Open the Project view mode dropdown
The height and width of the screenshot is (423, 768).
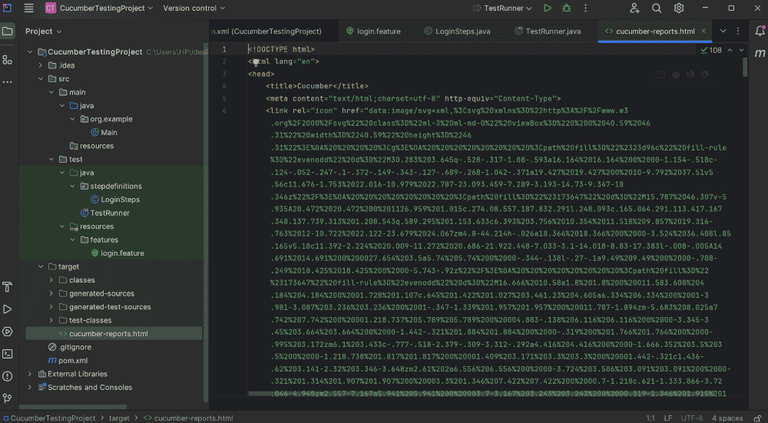tap(44, 31)
